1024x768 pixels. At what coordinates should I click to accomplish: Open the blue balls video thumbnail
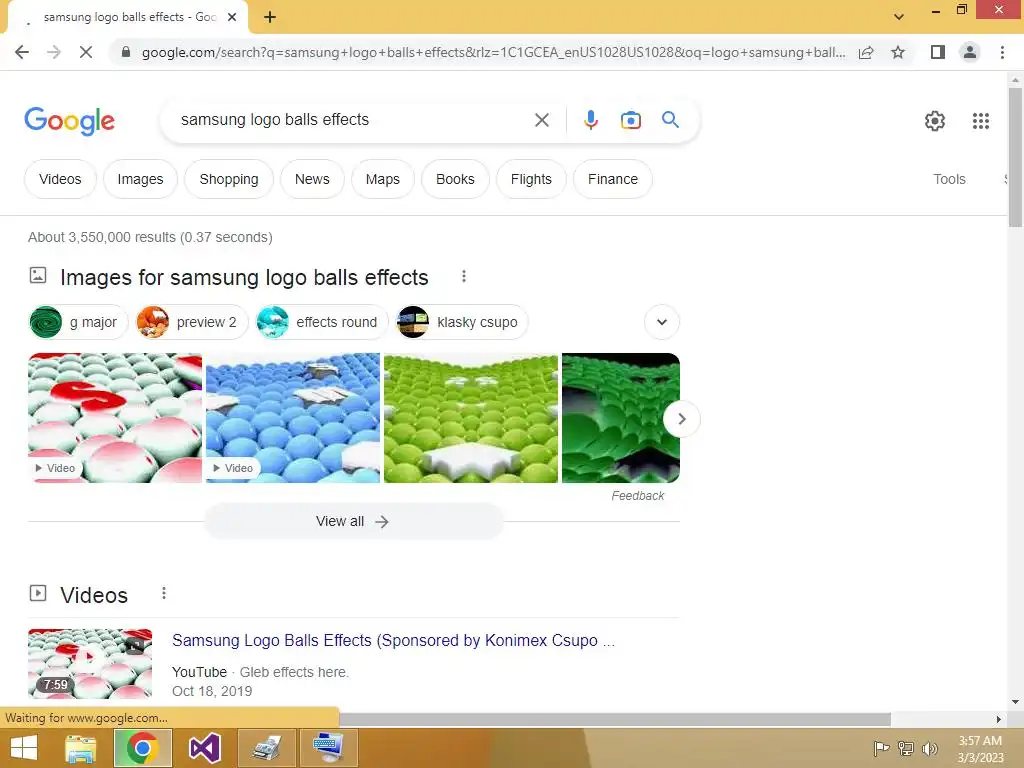pyautogui.click(x=293, y=418)
